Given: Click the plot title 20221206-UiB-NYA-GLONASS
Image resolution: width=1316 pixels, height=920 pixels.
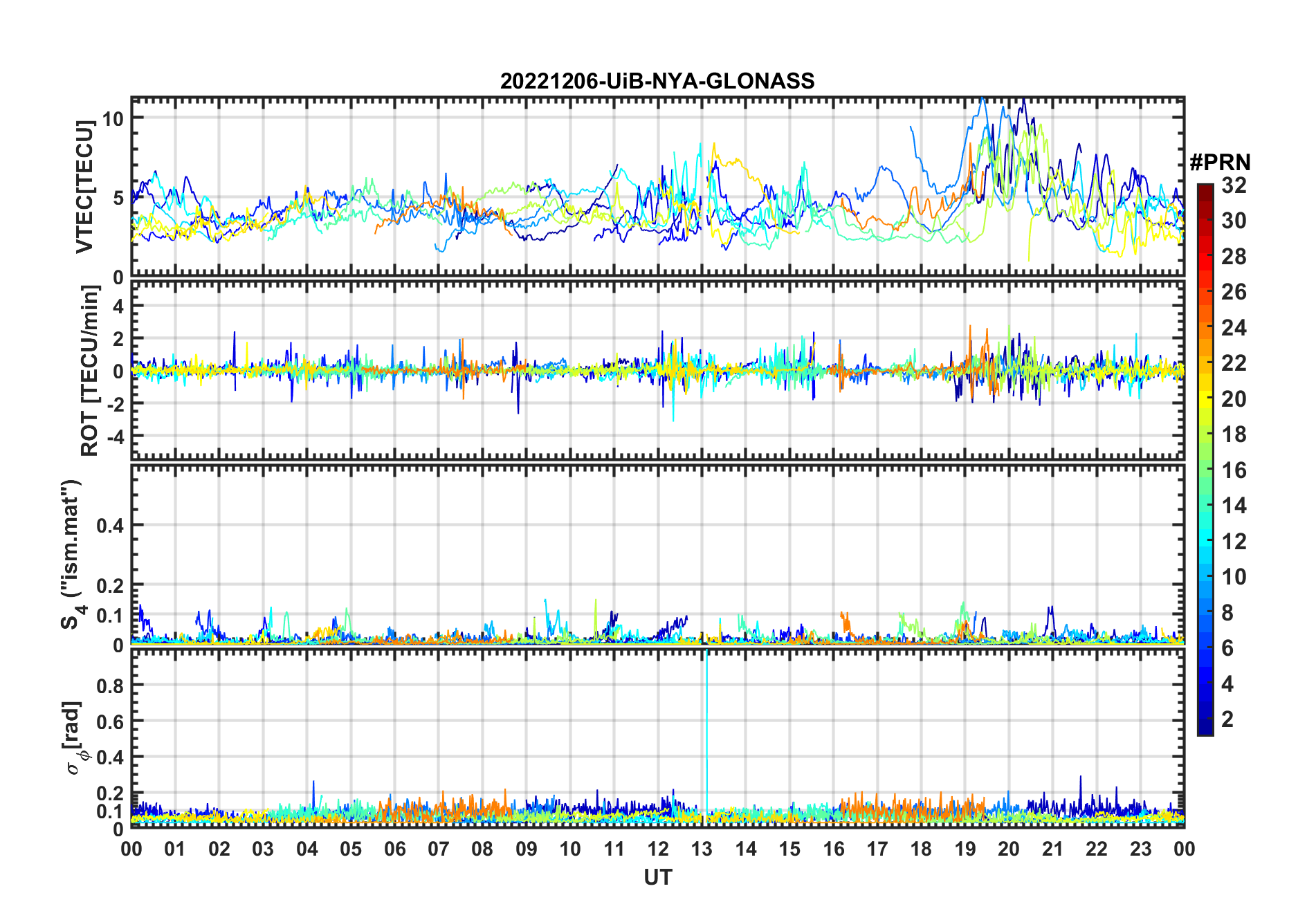Looking at the screenshot, I should pyautogui.click(x=657, y=81).
